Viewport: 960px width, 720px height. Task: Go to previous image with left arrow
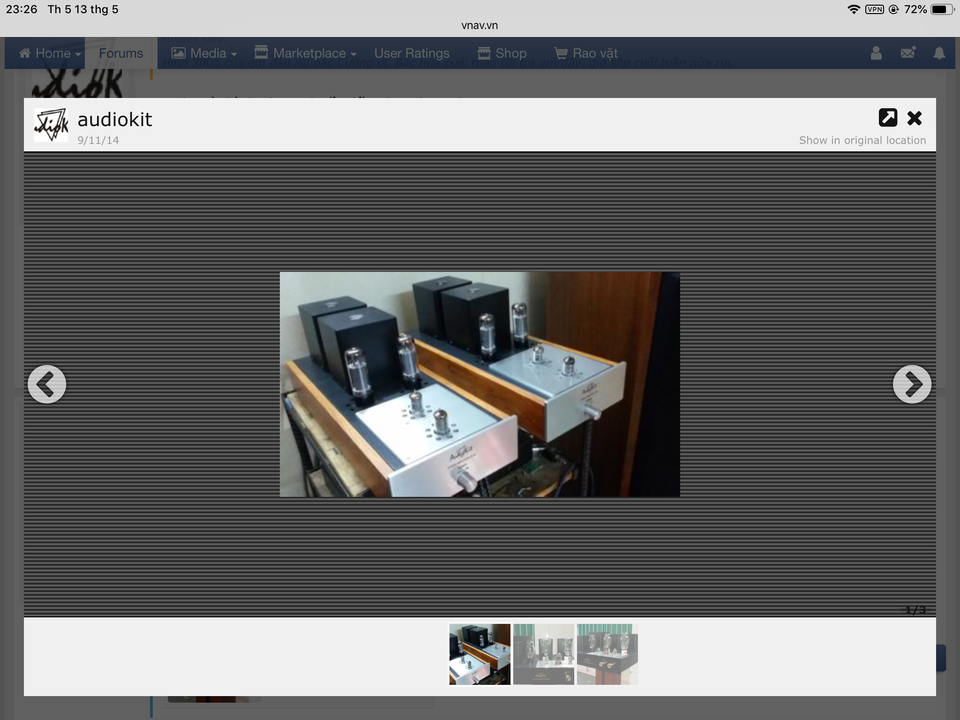47,384
